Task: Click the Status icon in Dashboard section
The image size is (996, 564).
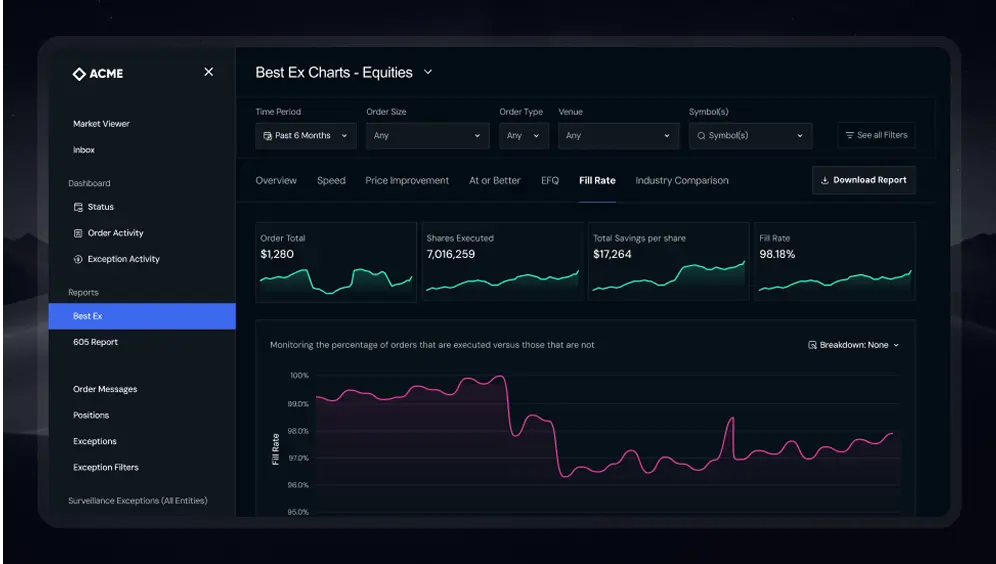Action: coord(78,207)
